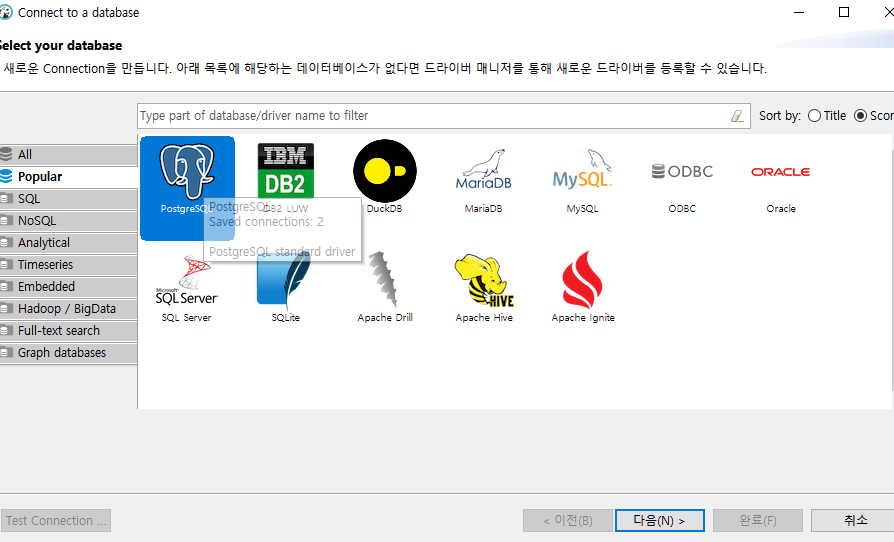Sort drivers by Score
The height and width of the screenshot is (542, 894).
(x=873, y=116)
